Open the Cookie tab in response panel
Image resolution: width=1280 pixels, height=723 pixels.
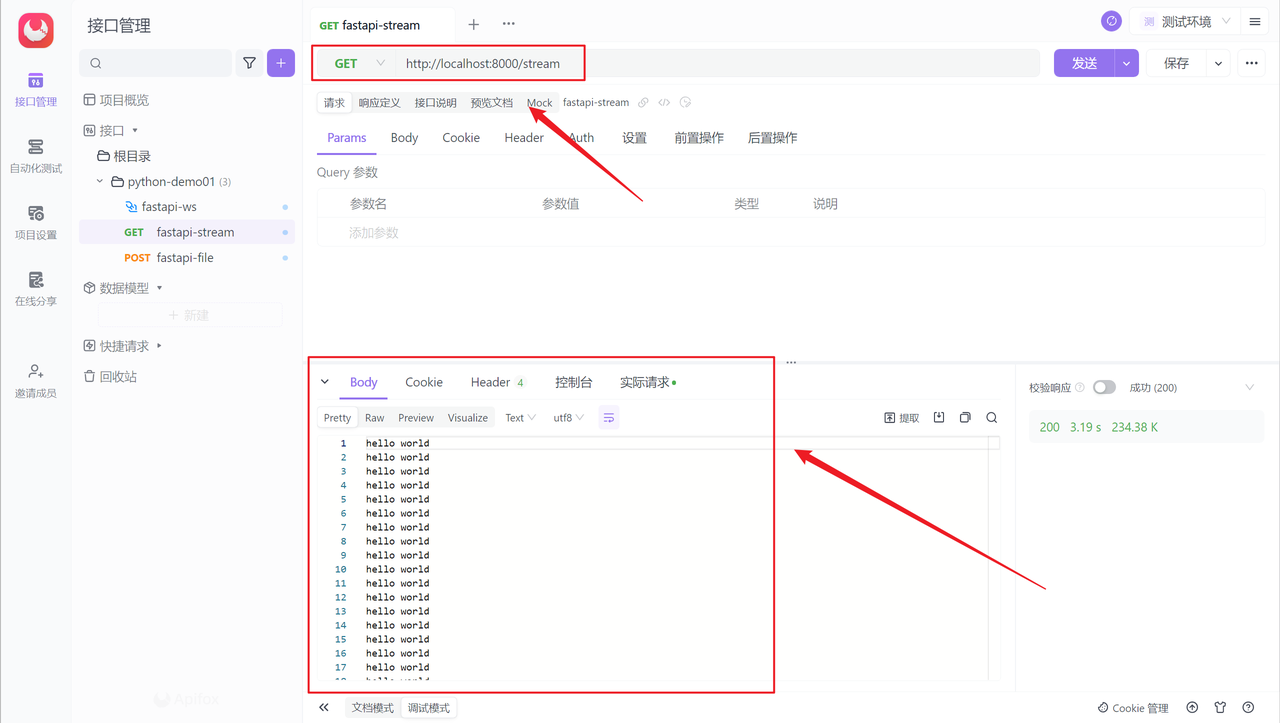pos(423,381)
